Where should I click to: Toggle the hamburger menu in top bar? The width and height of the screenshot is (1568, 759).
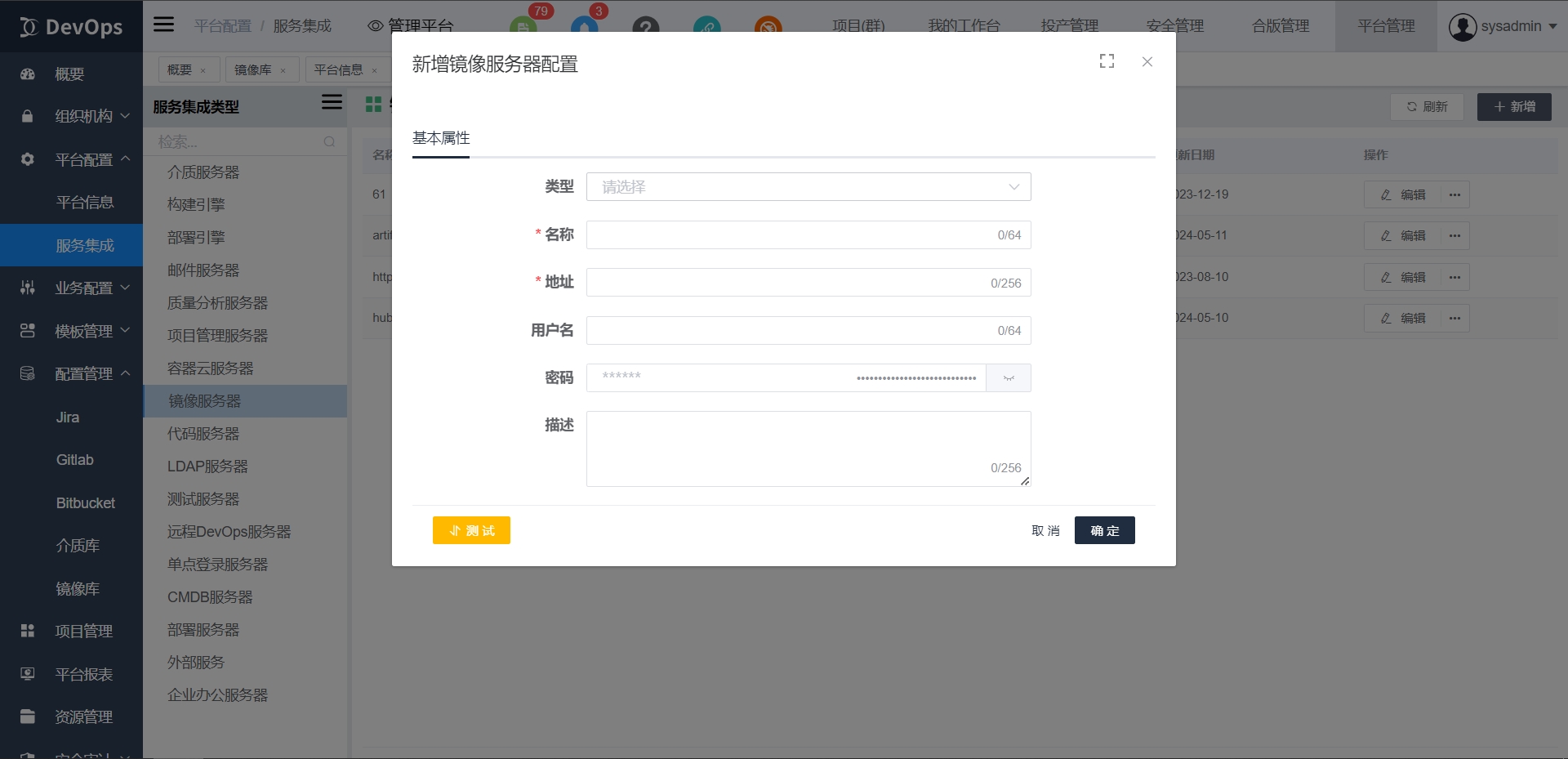[164, 25]
